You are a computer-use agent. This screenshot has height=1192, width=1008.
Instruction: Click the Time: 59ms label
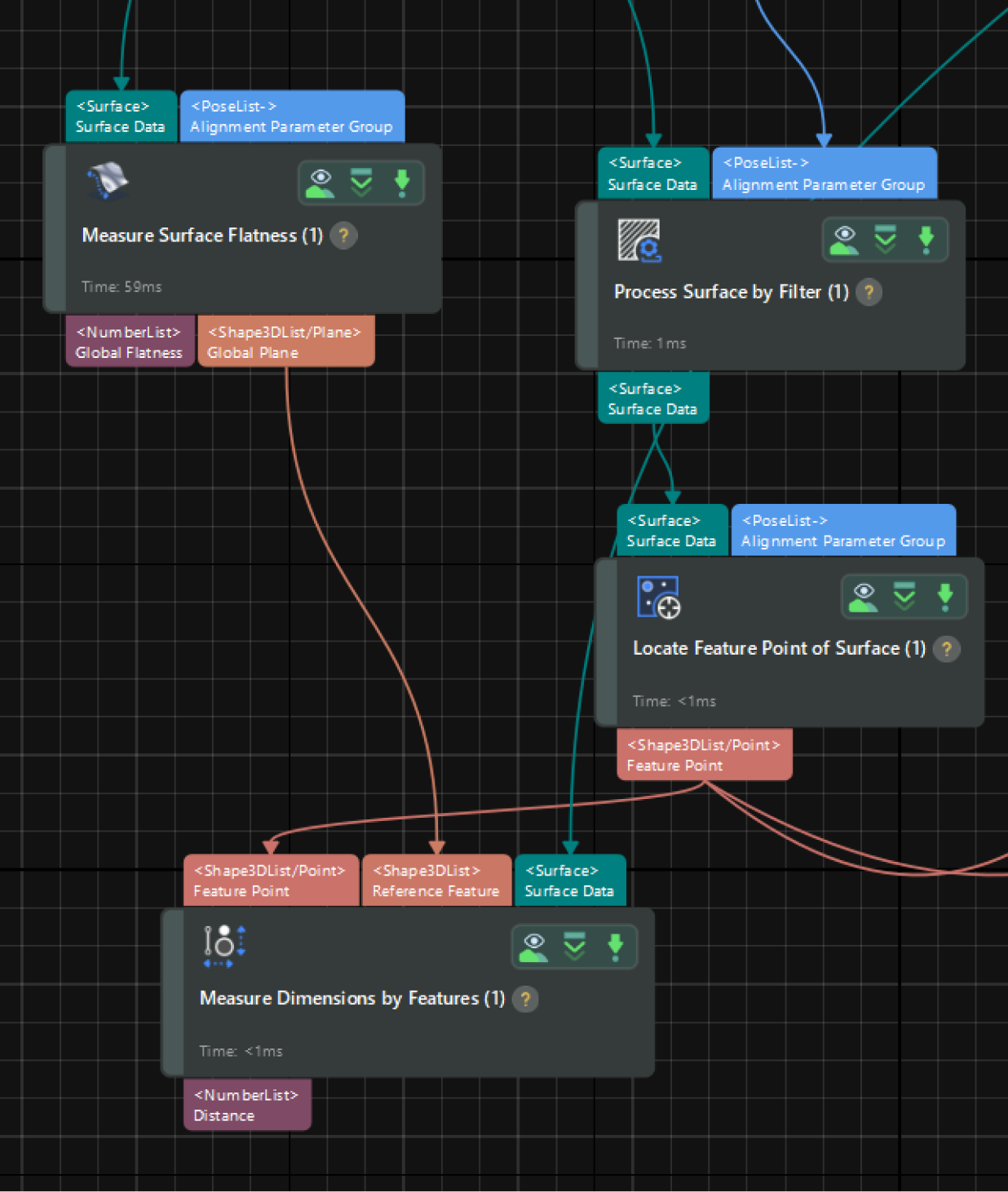tap(122, 287)
